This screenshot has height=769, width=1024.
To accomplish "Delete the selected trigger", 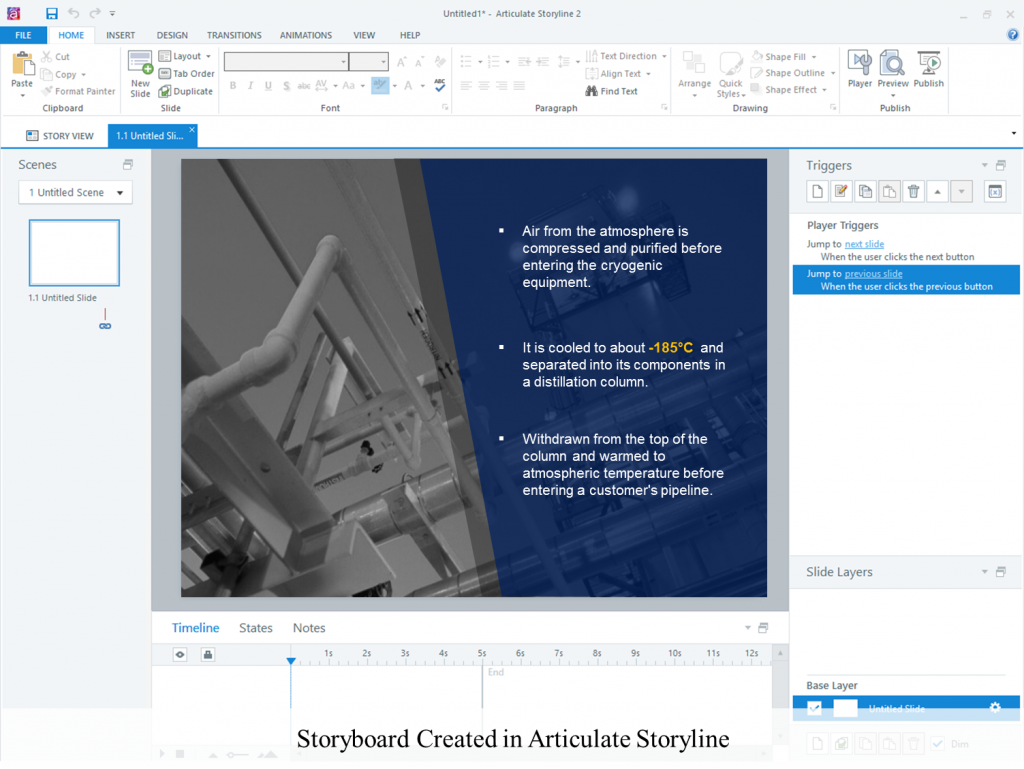I will [x=914, y=191].
